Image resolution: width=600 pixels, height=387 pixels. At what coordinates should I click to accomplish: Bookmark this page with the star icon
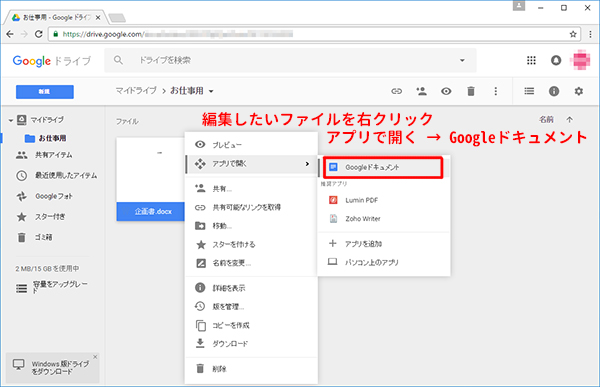[573, 34]
